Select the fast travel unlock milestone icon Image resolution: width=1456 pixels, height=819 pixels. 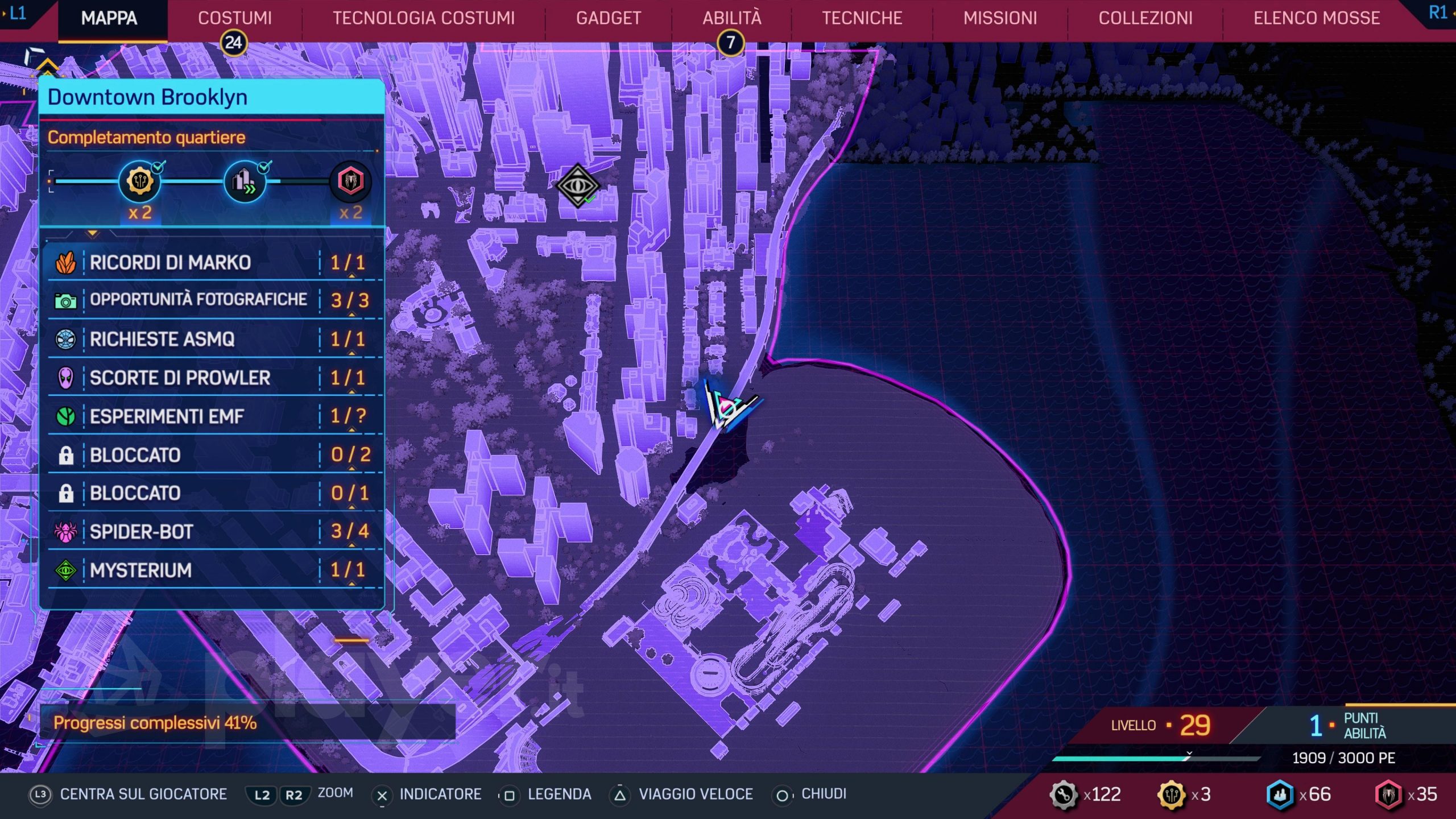(x=245, y=181)
